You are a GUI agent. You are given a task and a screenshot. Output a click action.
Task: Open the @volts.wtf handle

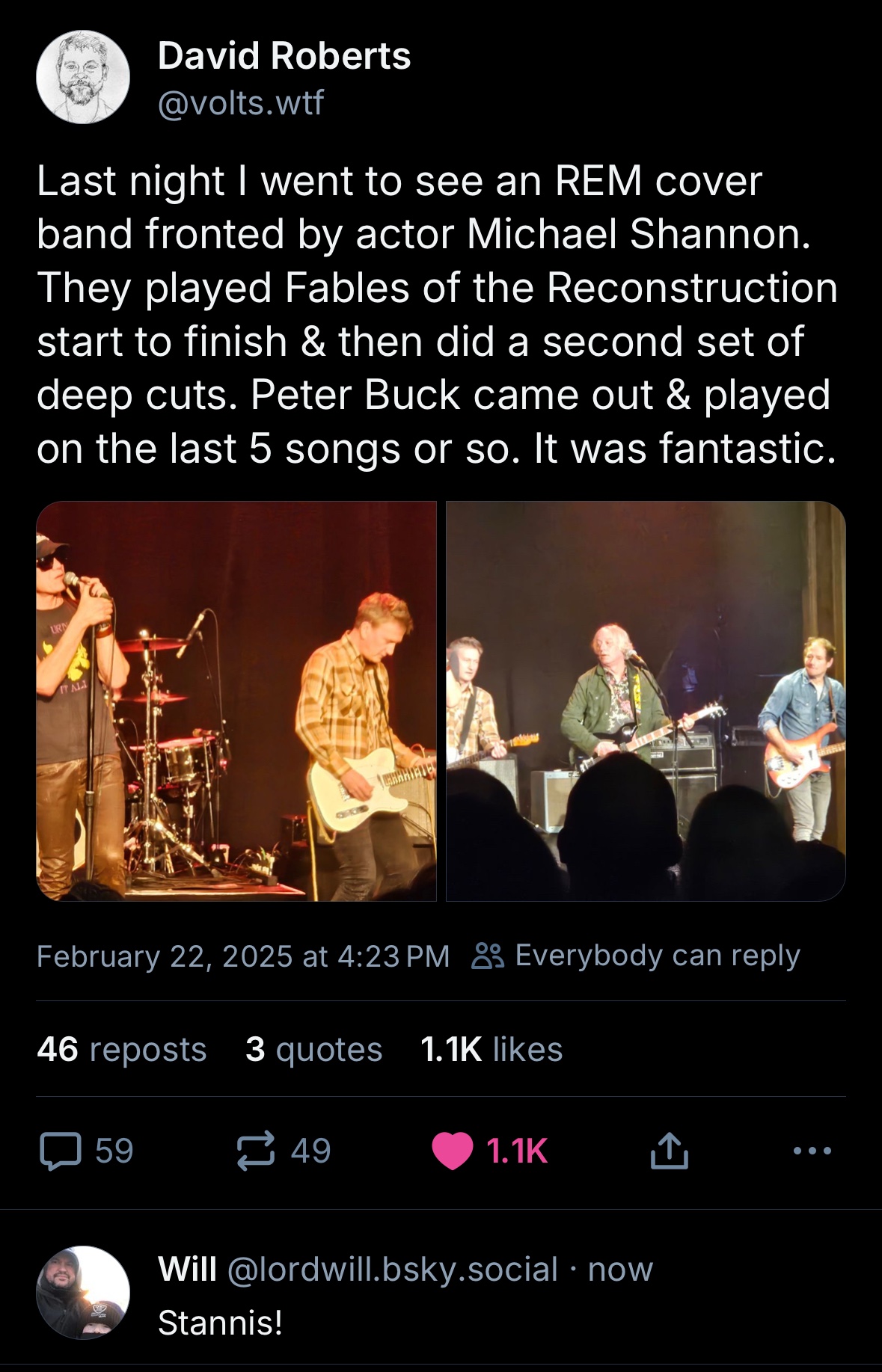[x=241, y=102]
